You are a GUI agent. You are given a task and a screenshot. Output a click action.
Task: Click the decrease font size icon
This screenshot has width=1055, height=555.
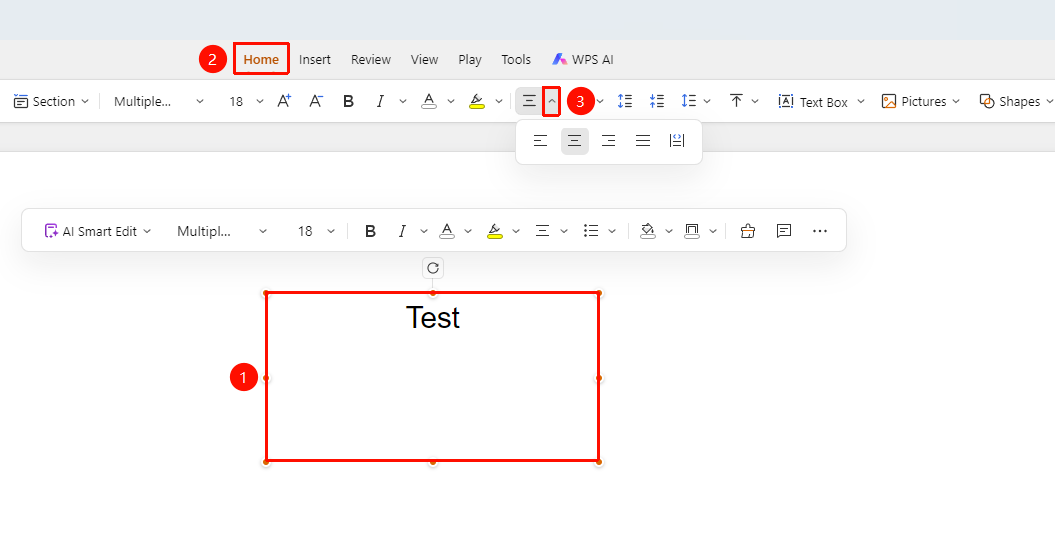pyautogui.click(x=316, y=101)
